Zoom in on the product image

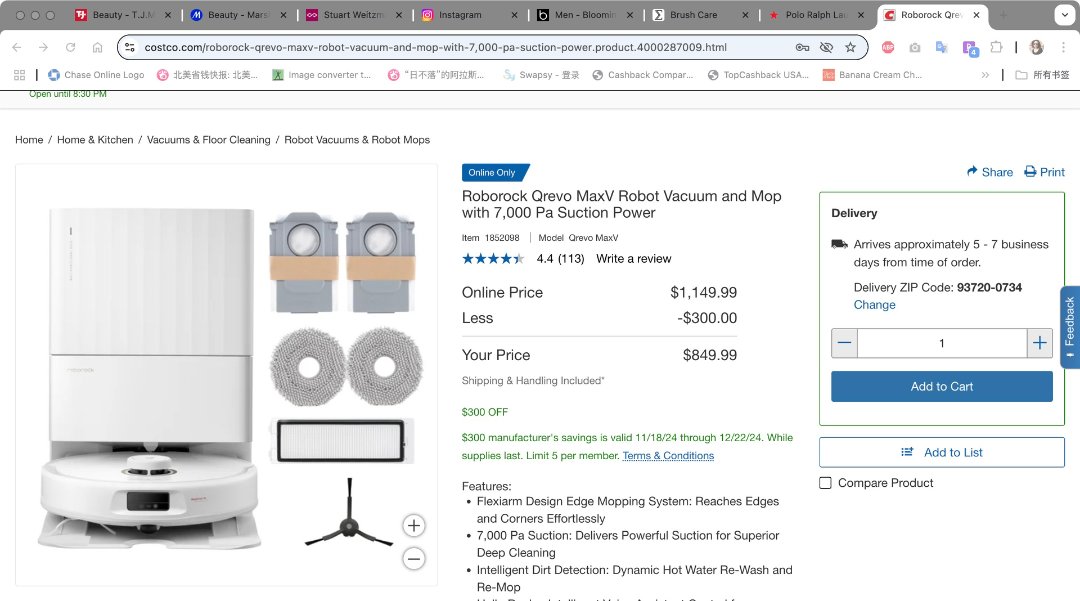coord(414,525)
